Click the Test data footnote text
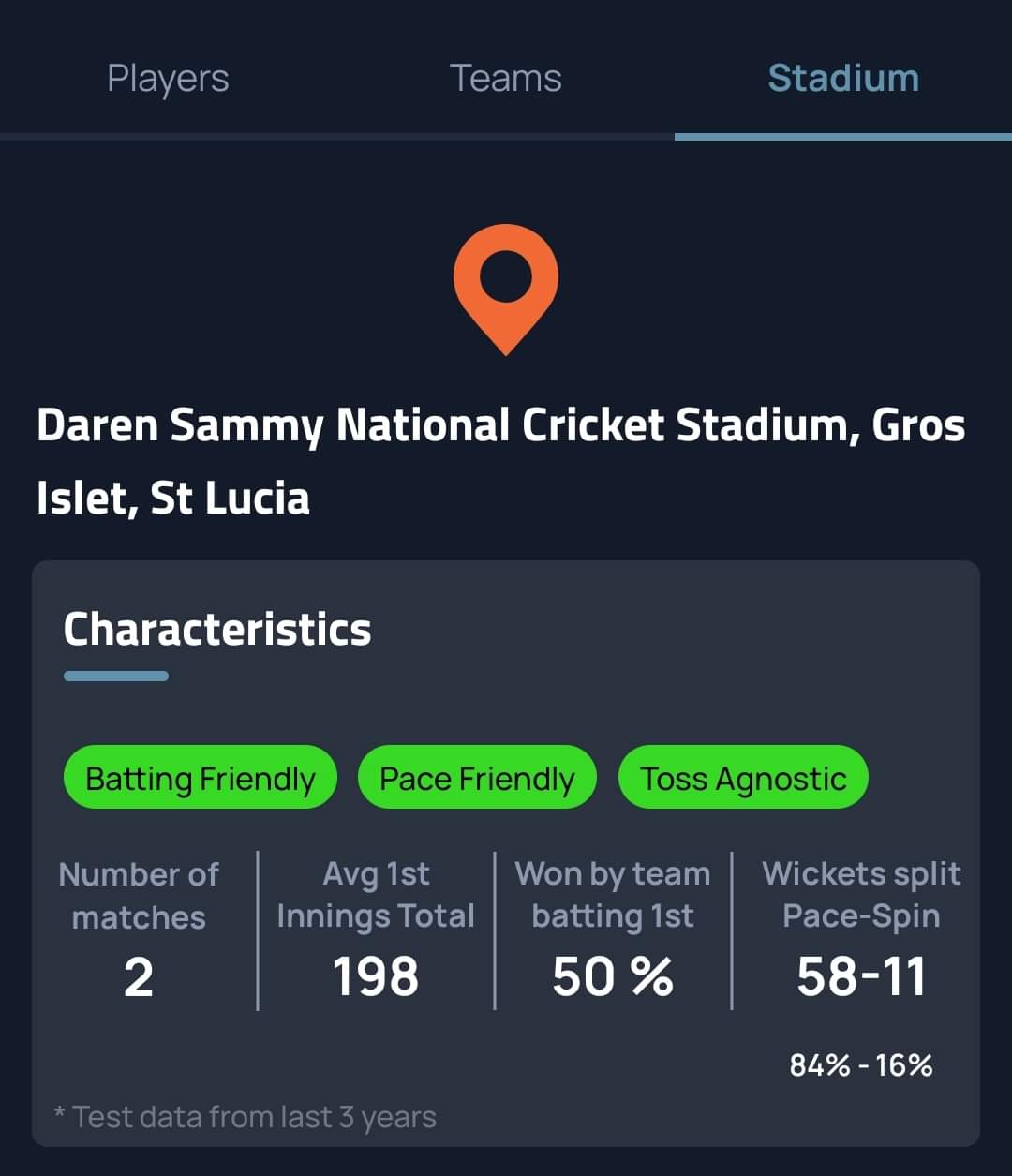Image resolution: width=1012 pixels, height=1176 pixels. [x=246, y=1117]
